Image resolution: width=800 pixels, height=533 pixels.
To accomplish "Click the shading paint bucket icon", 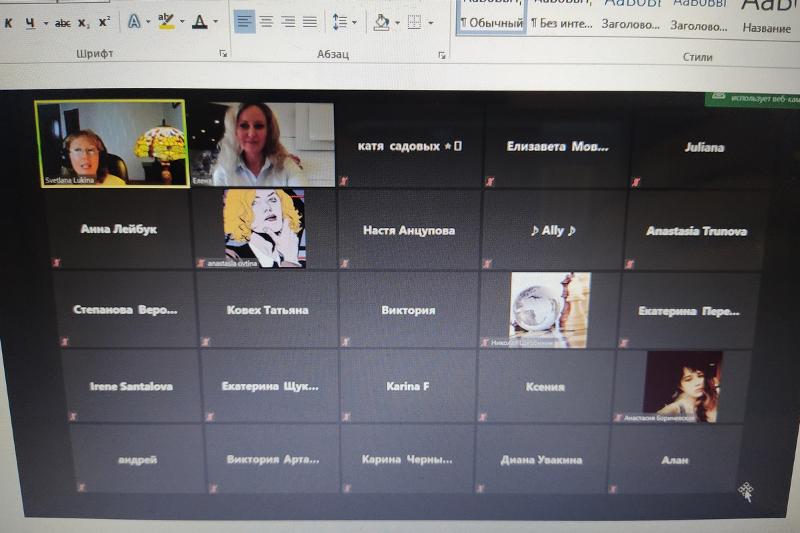I will (381, 21).
